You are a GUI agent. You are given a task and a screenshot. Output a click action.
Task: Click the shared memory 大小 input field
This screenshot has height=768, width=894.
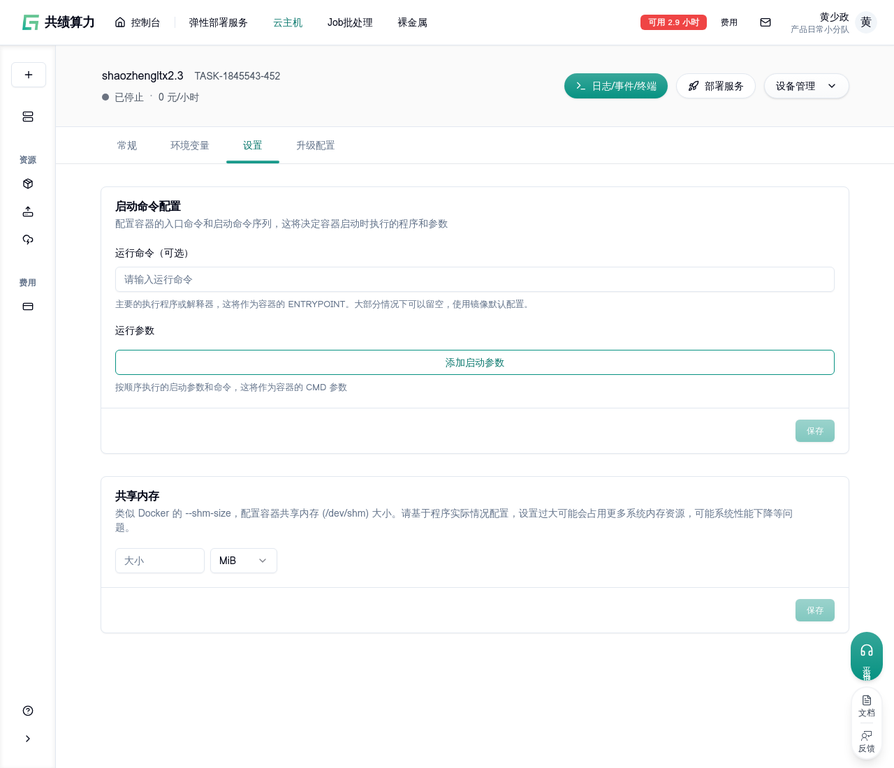(x=160, y=561)
